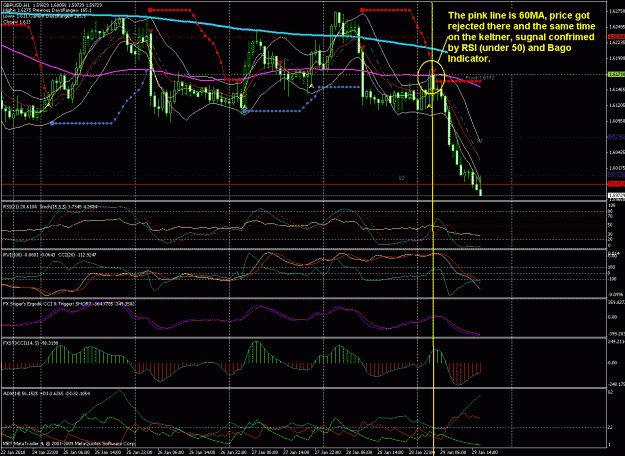Click the FX Sniper's Ergodic CCI label
The image size is (625, 456).
69,304
